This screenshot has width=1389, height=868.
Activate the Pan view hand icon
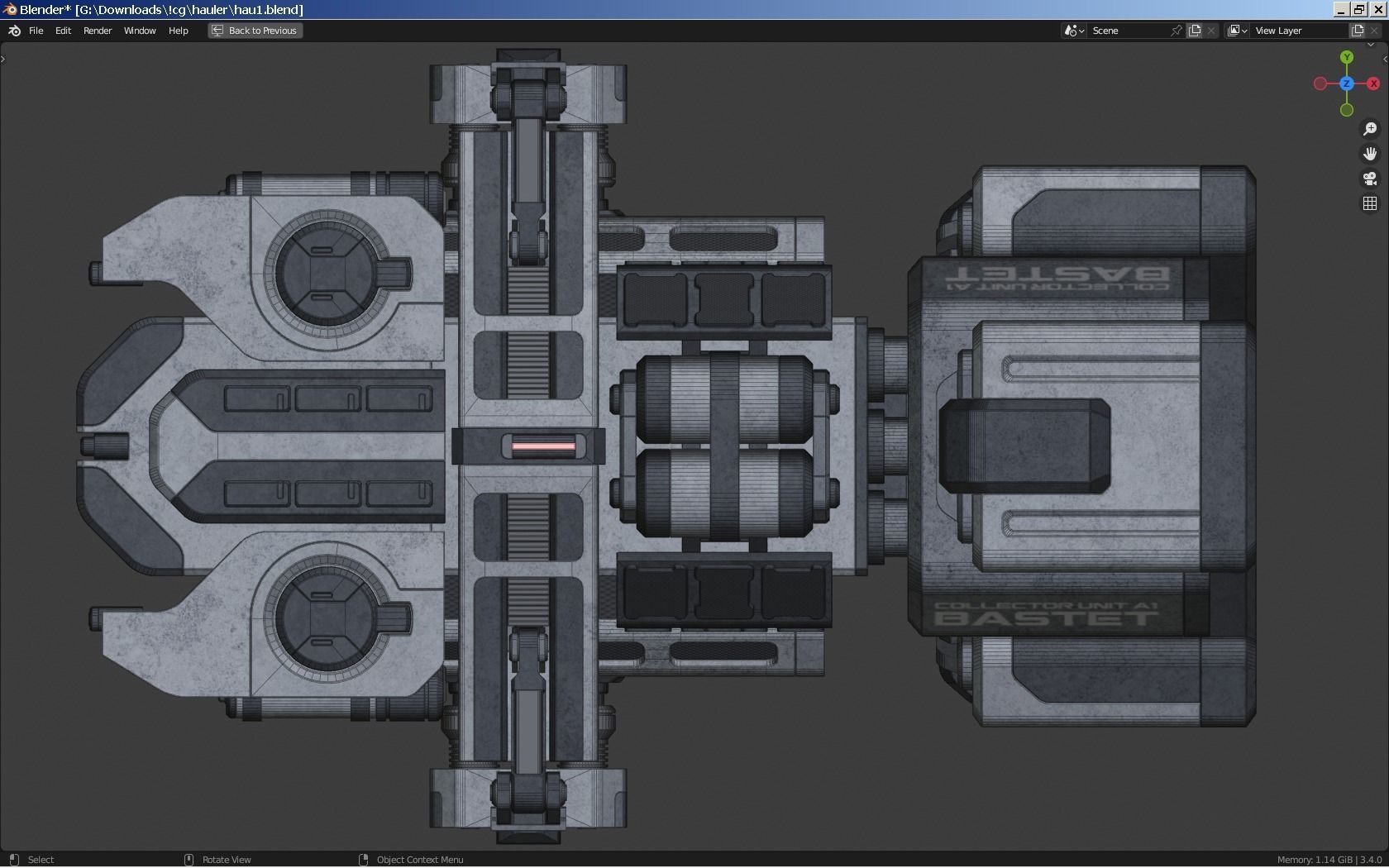coord(1370,154)
